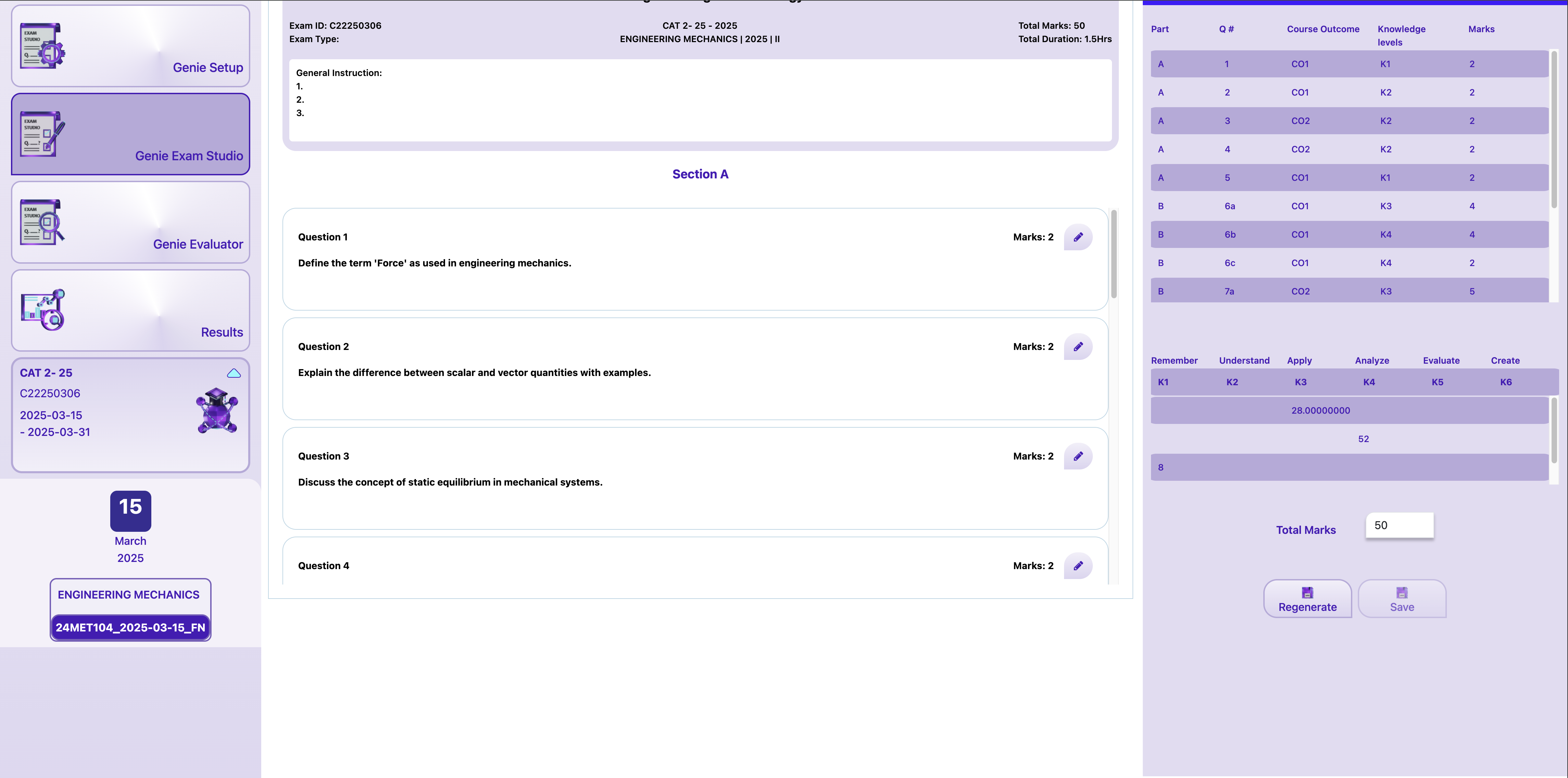Image resolution: width=1568 pixels, height=778 pixels.
Task: Click the Results chart icon
Action: tap(42, 310)
